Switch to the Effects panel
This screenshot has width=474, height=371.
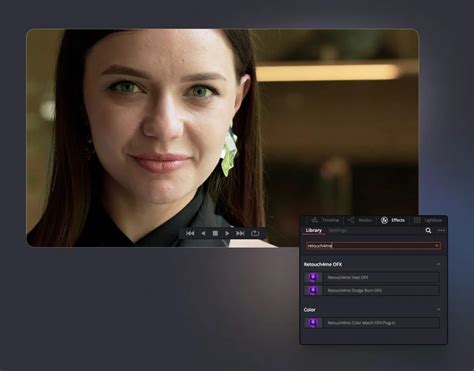click(393, 220)
